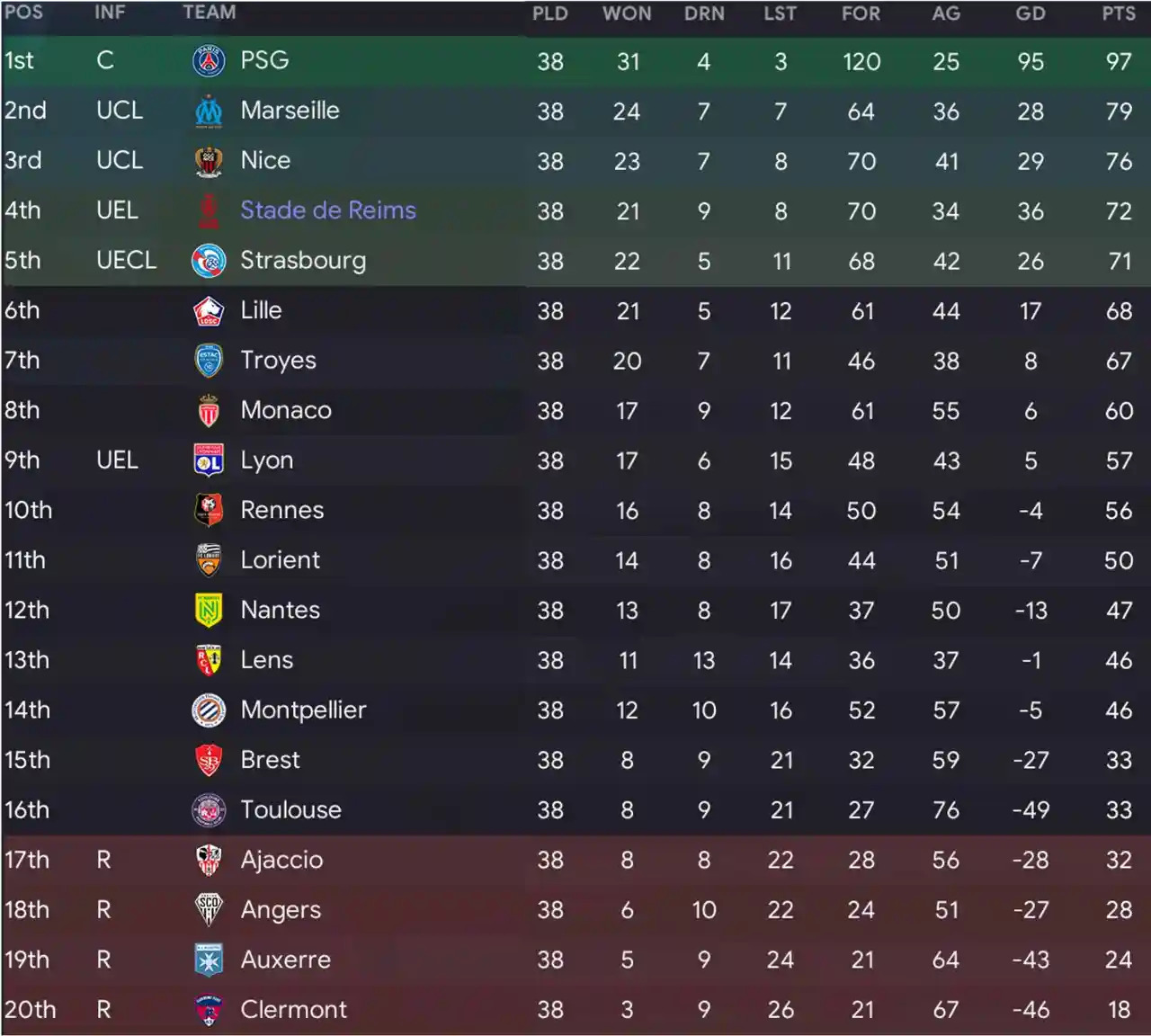Sort by the GD column header
The image size is (1151, 1036).
point(1031,13)
